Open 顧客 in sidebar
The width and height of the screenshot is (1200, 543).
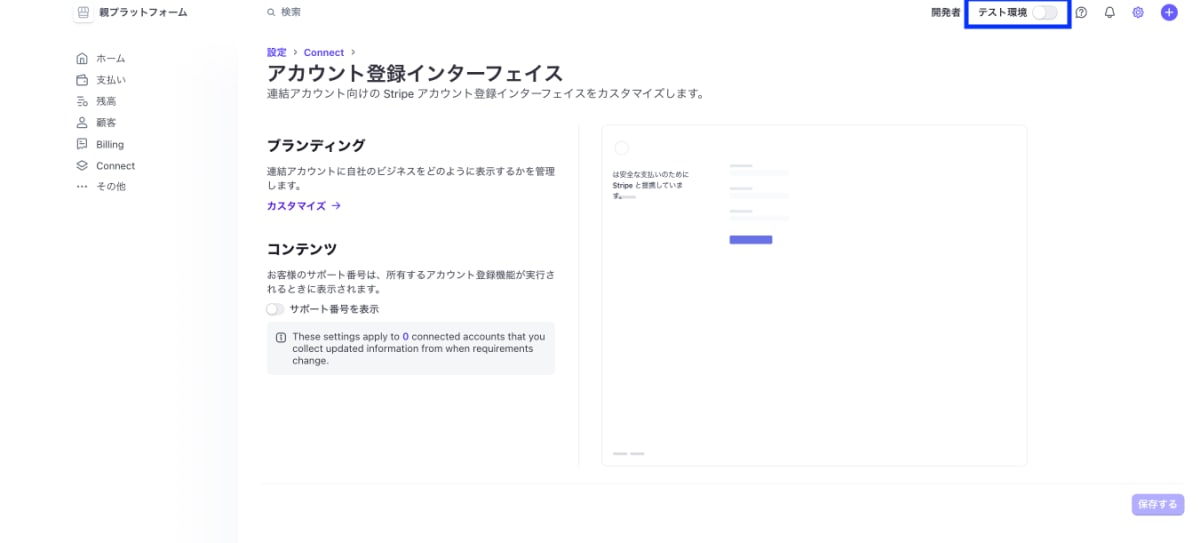tap(106, 122)
